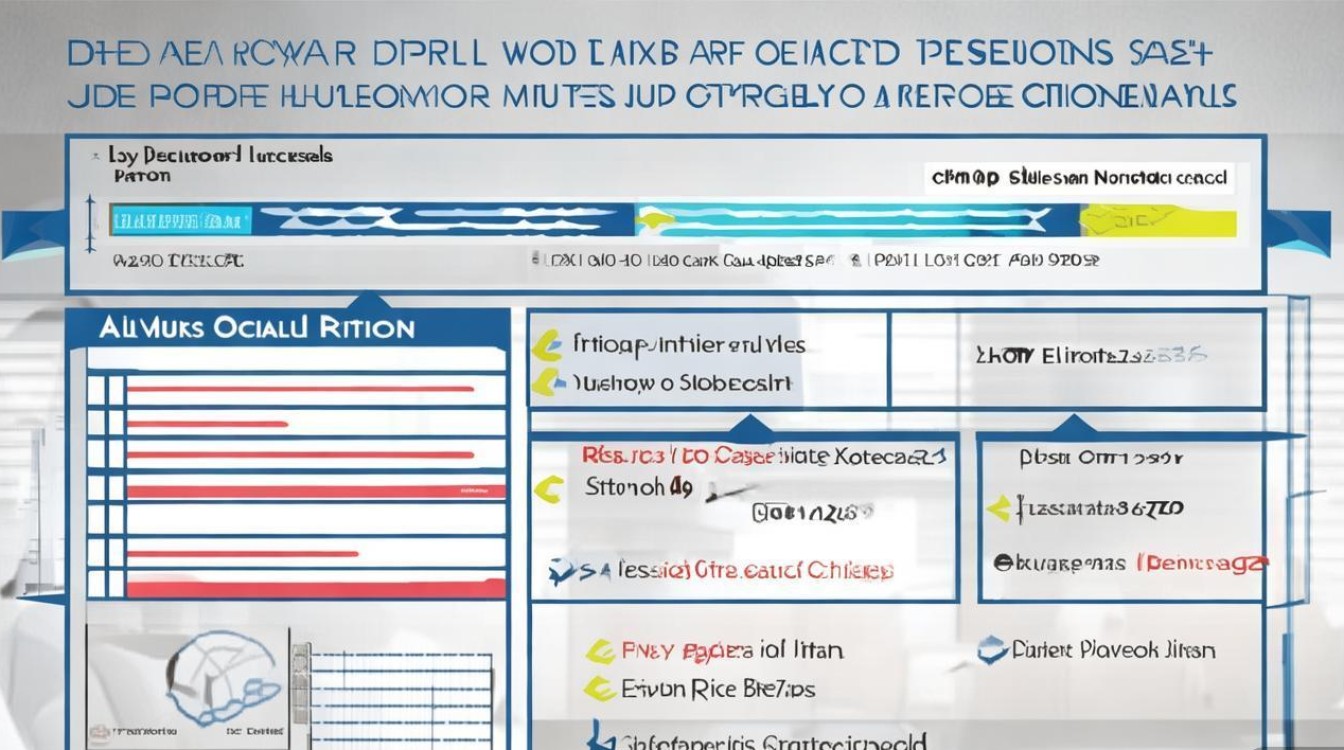Click the yellow icon next to "Fney" item
1344x750 pixels.
pyautogui.click(x=598, y=652)
